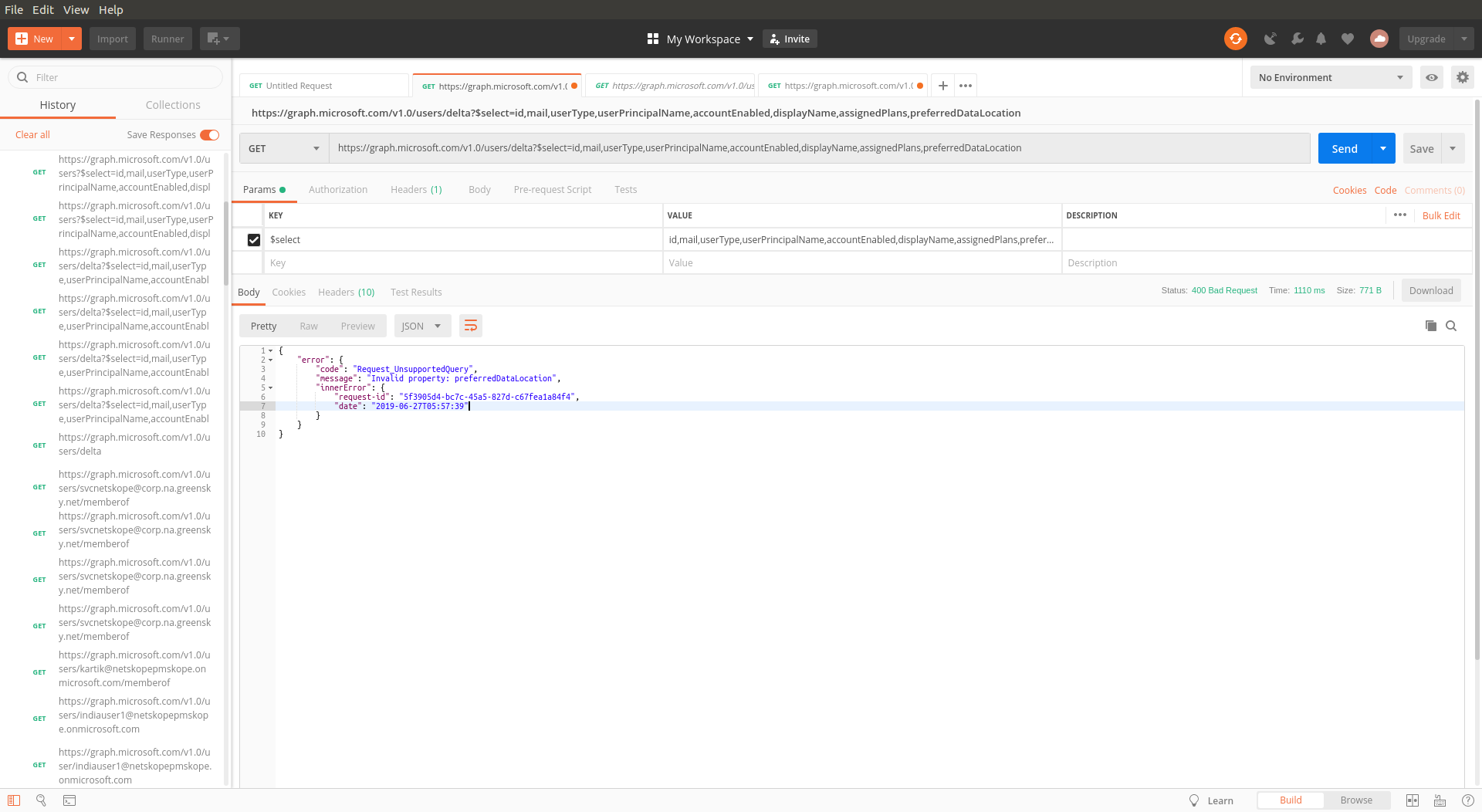This screenshot has width=1482, height=812.
Task: Expand the GET method dropdown
Action: [283, 147]
